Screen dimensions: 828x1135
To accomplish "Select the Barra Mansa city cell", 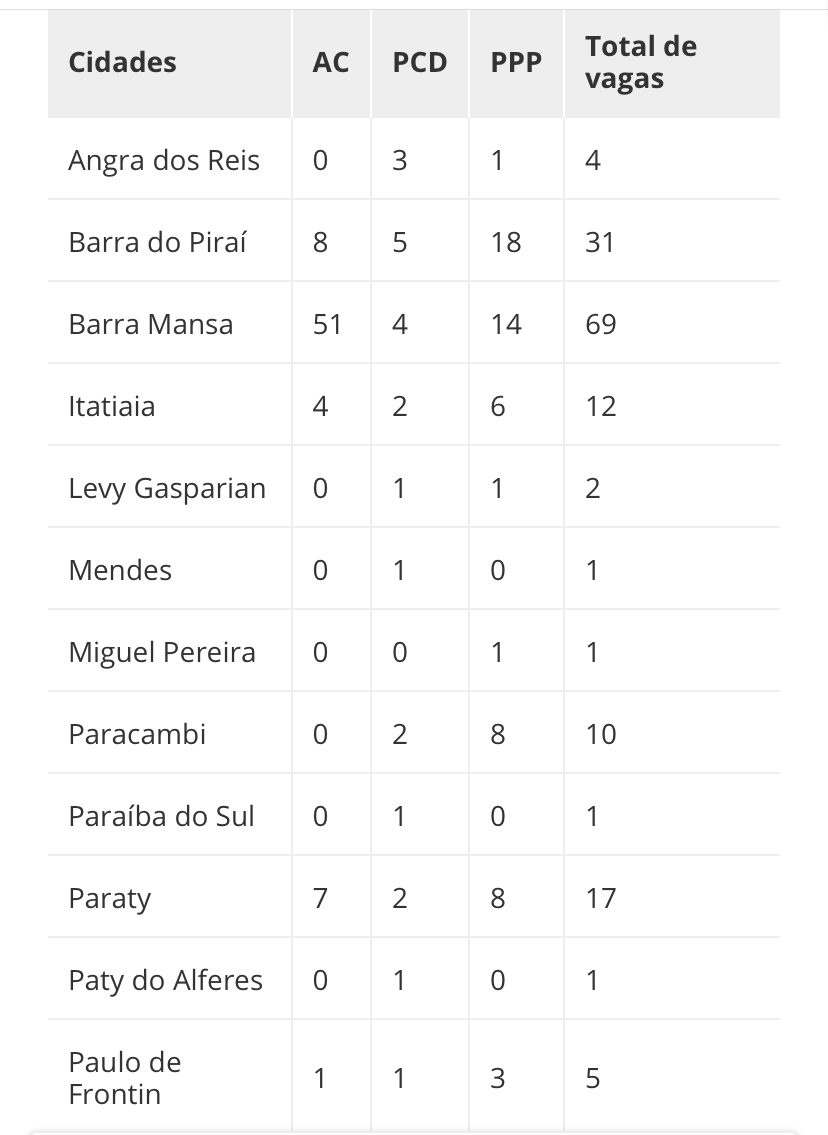I will [x=151, y=324].
